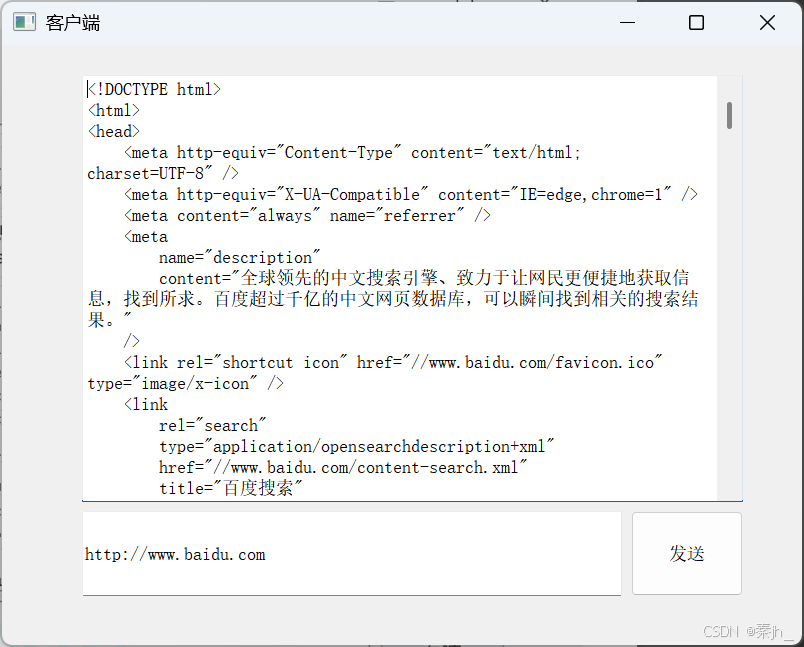Close the 客户端 window
Viewport: 804px width, 647px height.
pyautogui.click(x=767, y=23)
